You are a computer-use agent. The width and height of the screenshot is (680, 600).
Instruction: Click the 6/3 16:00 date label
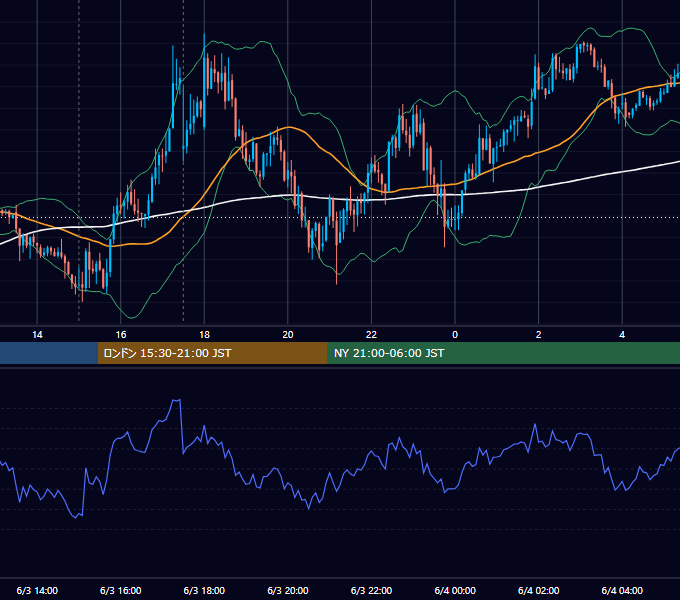[x=121, y=590]
